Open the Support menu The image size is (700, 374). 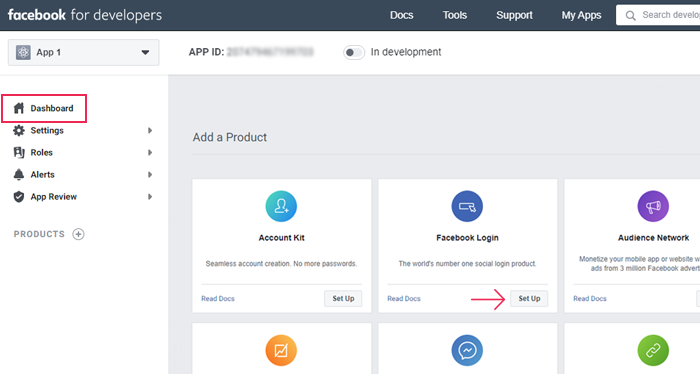pyautogui.click(x=514, y=15)
